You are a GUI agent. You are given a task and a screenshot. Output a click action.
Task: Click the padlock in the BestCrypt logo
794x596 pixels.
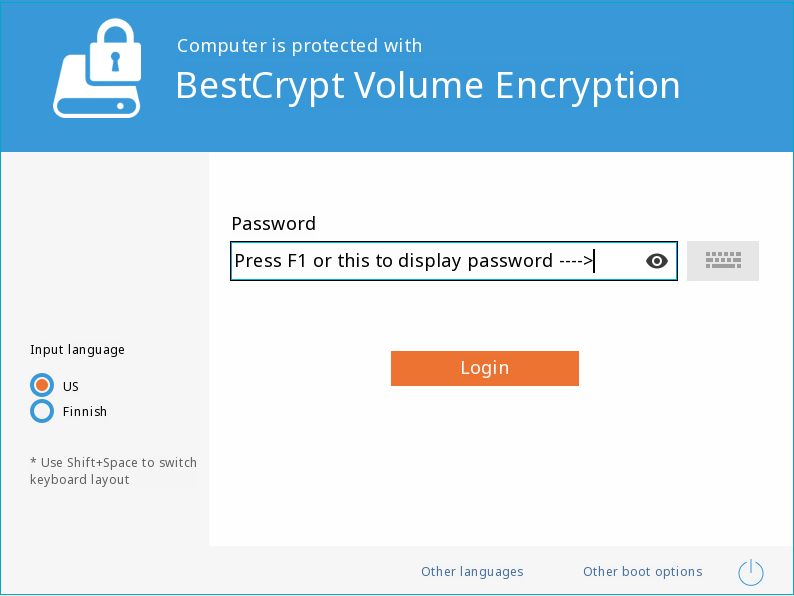pyautogui.click(x=115, y=51)
